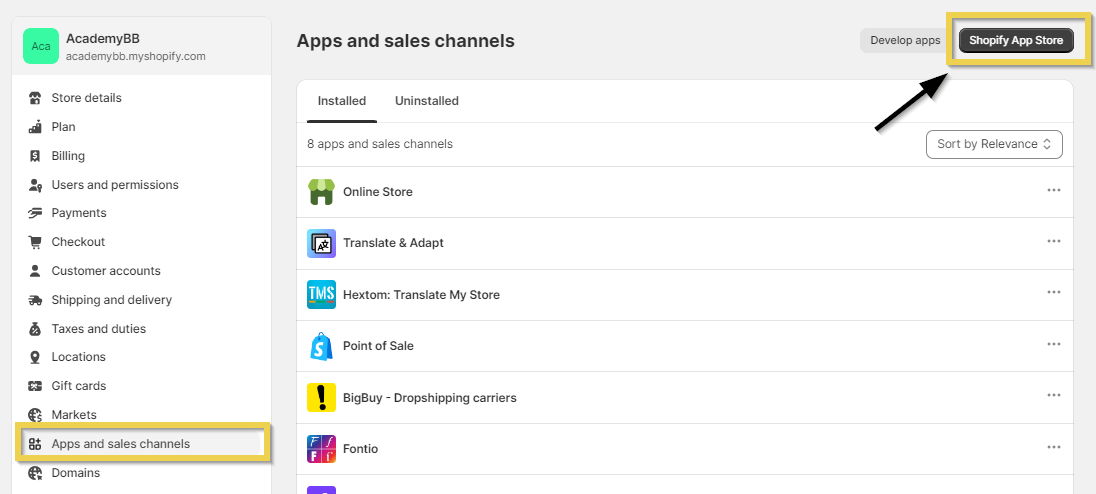
Task: Click the Develop apps button
Action: tap(905, 41)
